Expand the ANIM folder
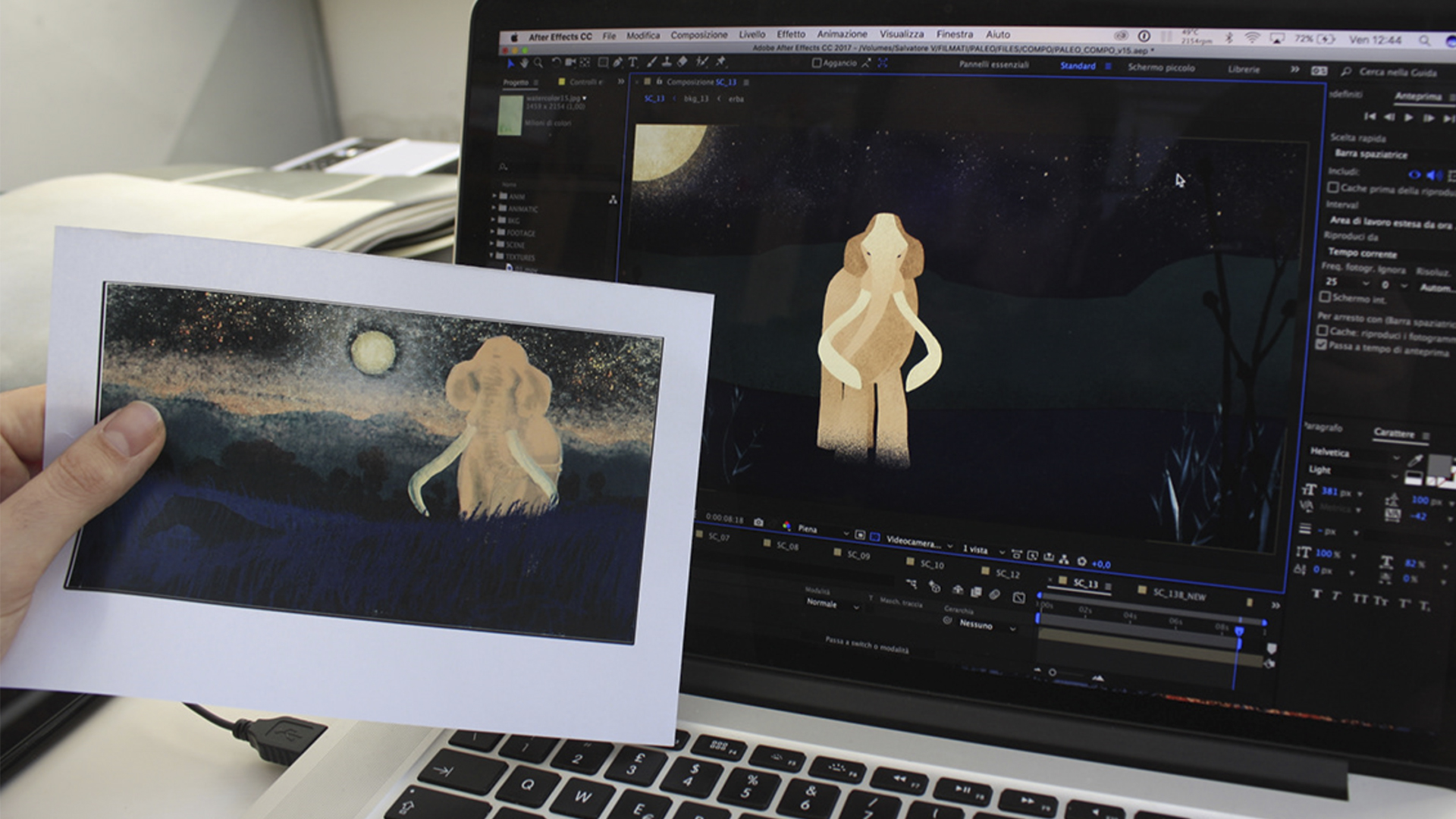The image size is (1456, 819). [494, 196]
